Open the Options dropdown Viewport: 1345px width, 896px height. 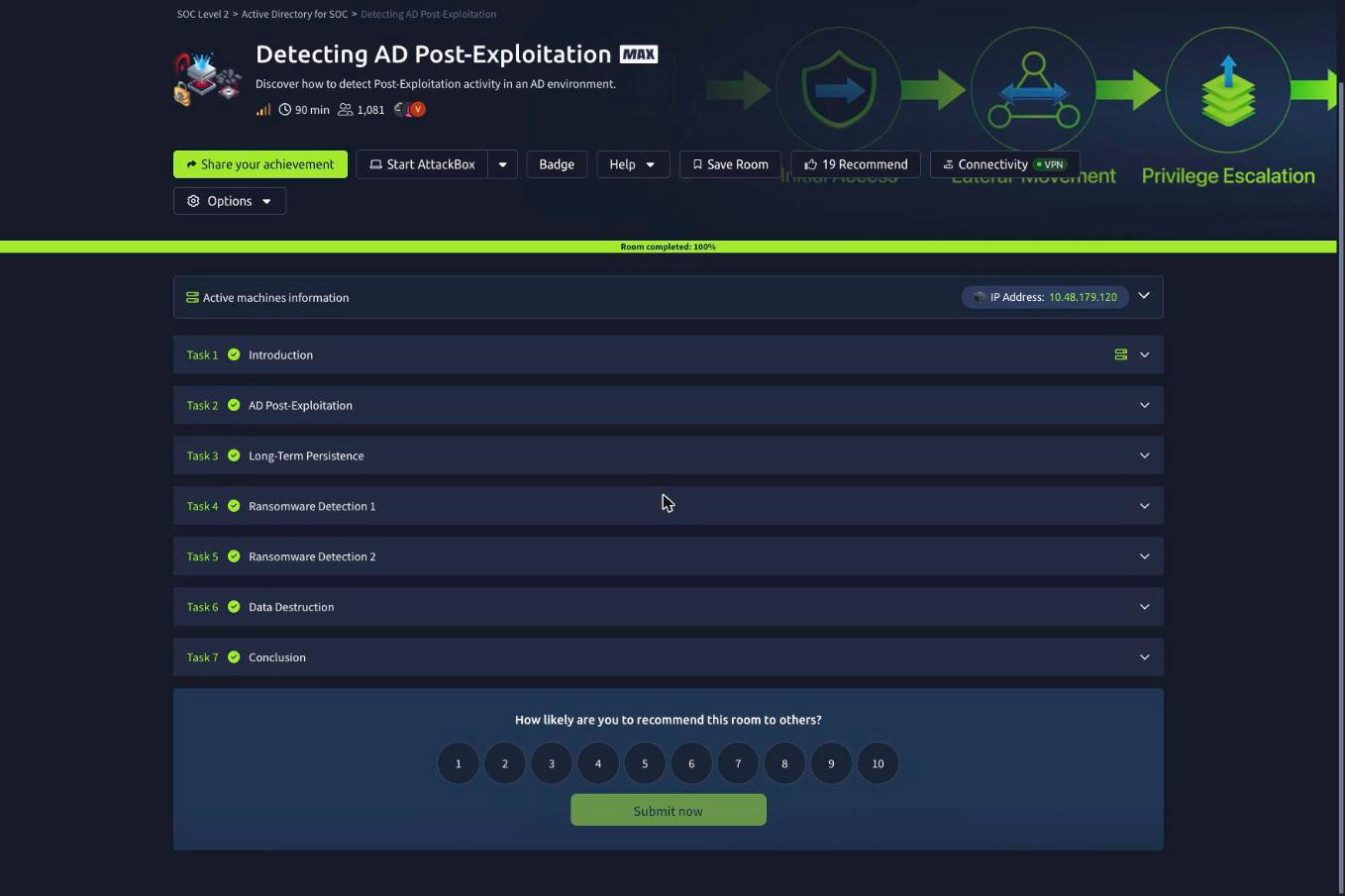pos(230,201)
